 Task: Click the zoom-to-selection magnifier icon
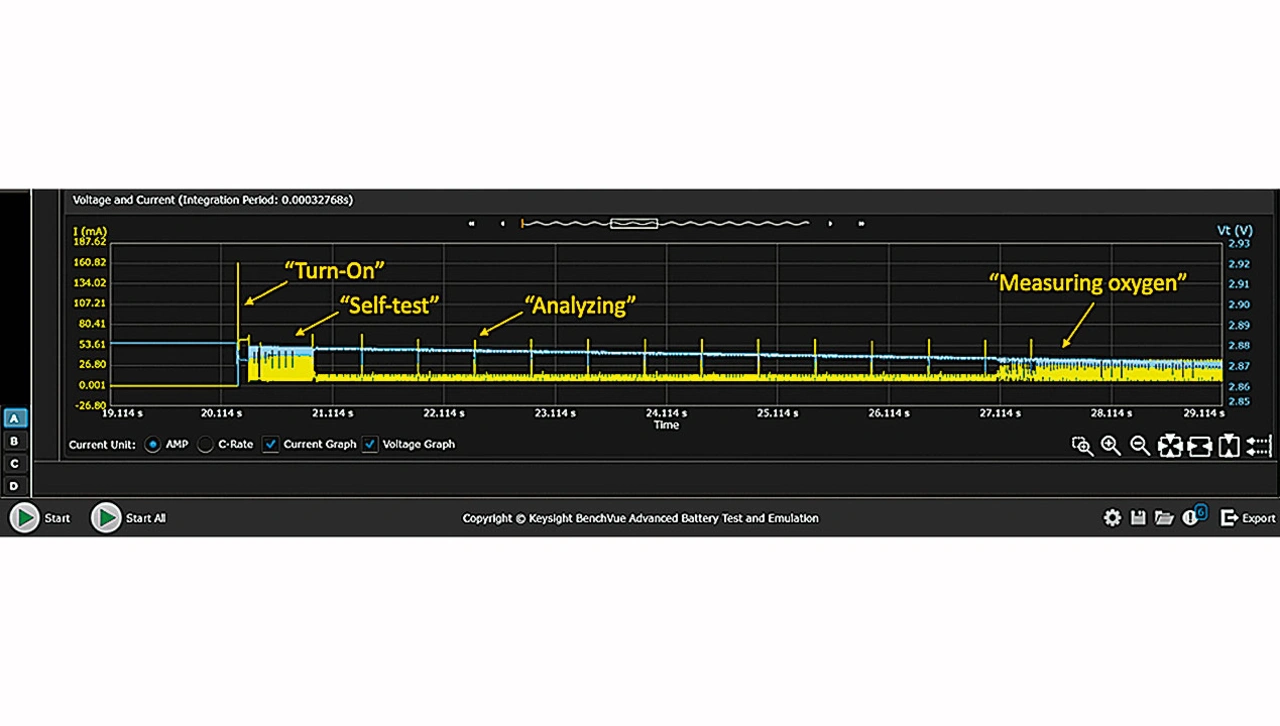1082,446
